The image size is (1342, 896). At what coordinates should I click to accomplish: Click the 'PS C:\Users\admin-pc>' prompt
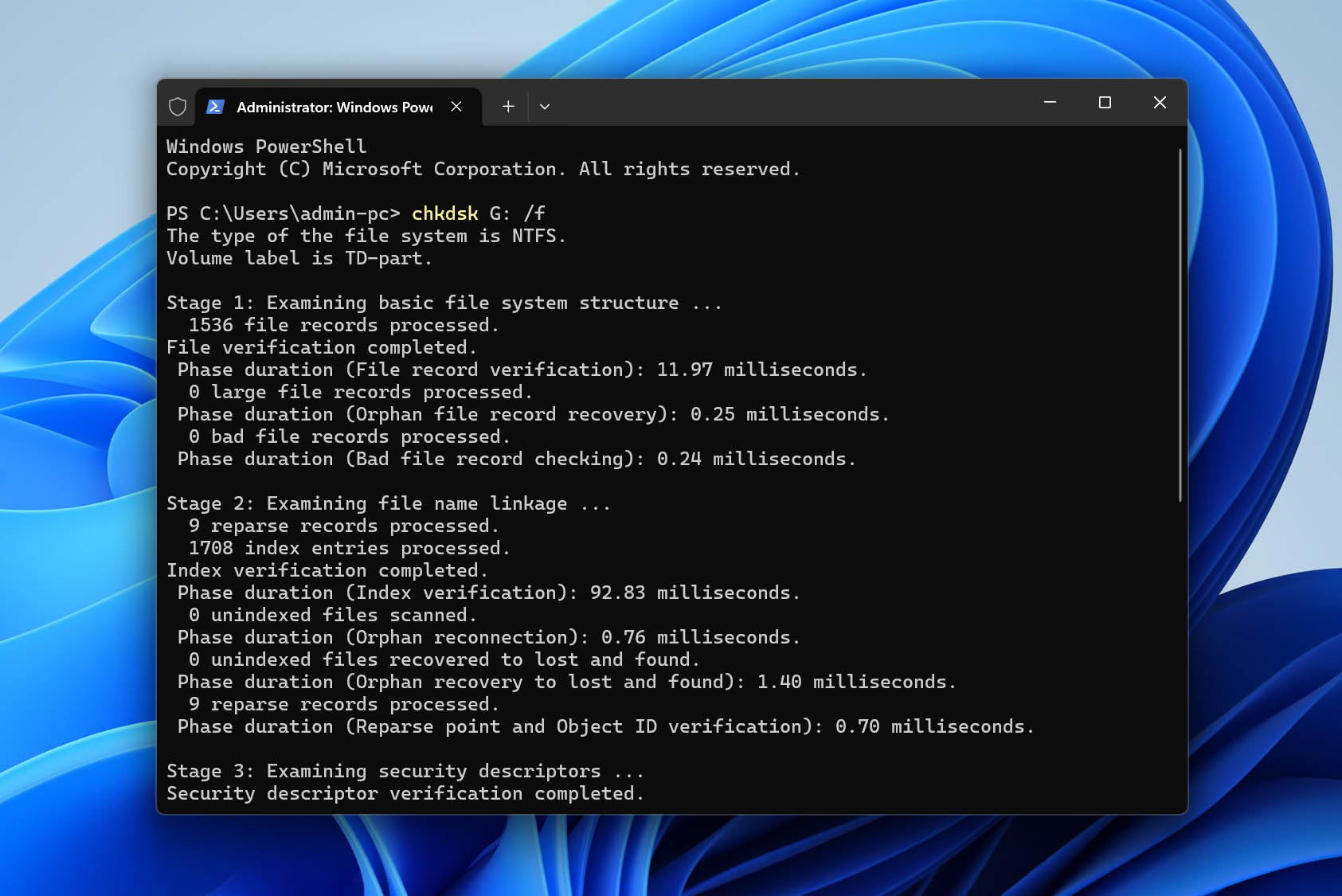[283, 213]
